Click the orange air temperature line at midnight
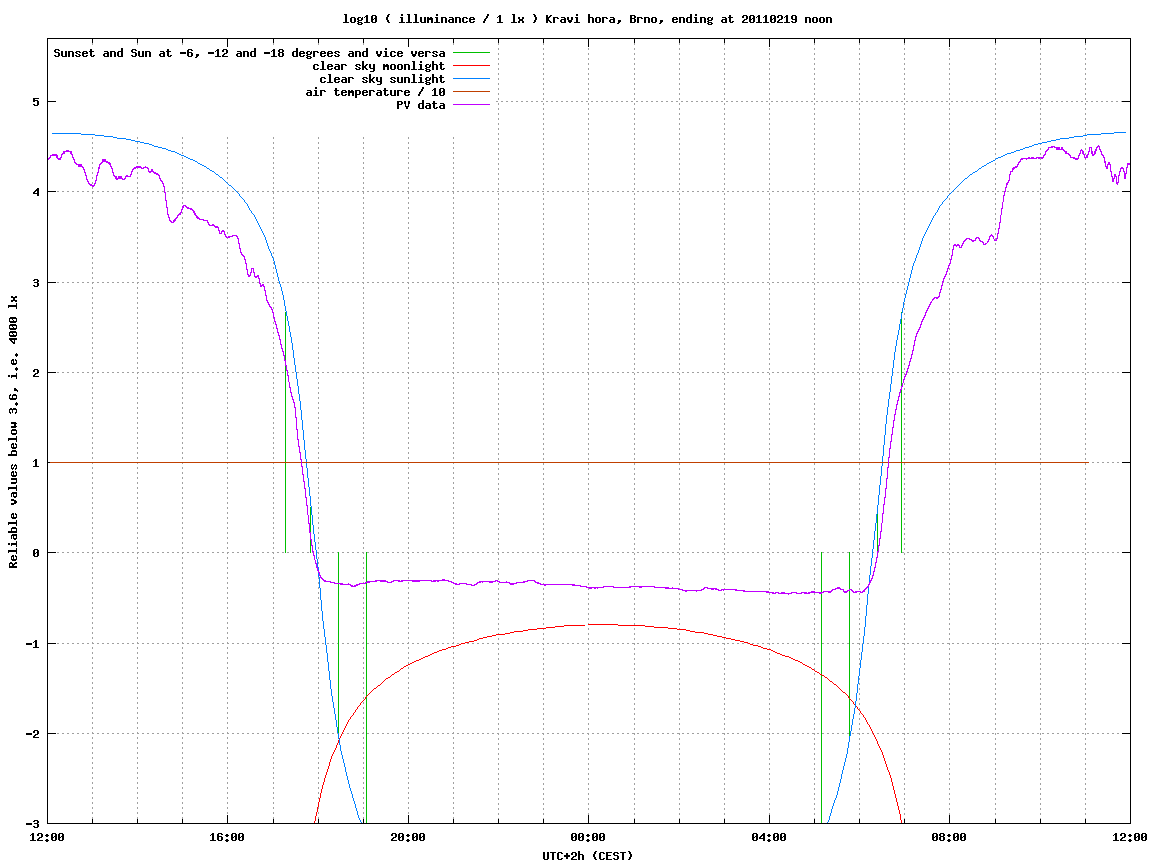Image resolution: width=1151 pixels, height=863 pixels. (x=589, y=462)
